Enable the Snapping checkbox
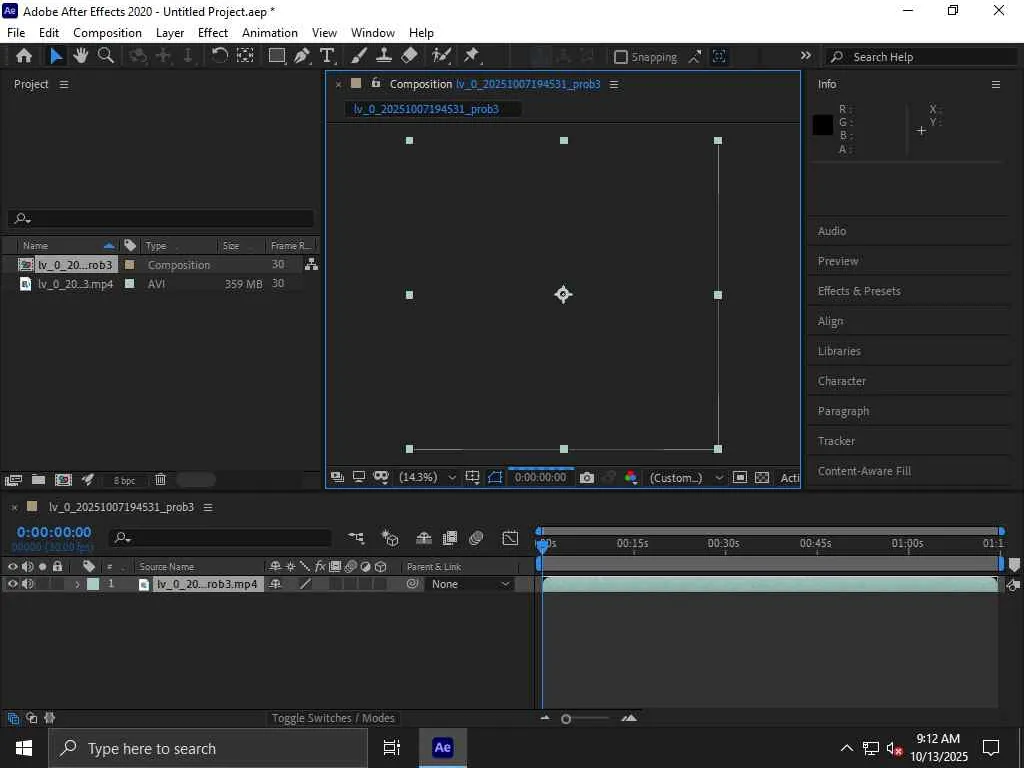Image resolution: width=1024 pixels, height=768 pixels. click(621, 57)
